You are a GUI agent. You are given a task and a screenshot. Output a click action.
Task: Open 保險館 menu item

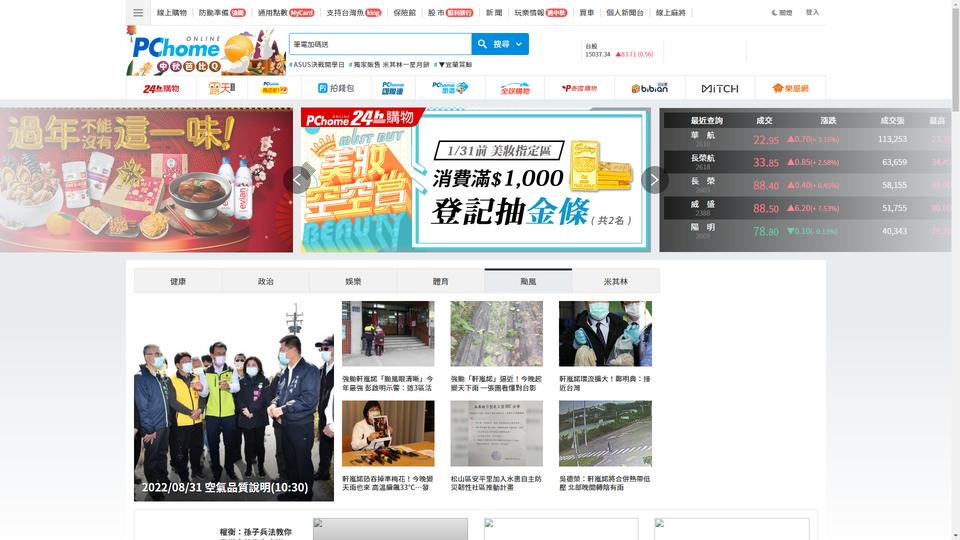pyautogui.click(x=404, y=12)
